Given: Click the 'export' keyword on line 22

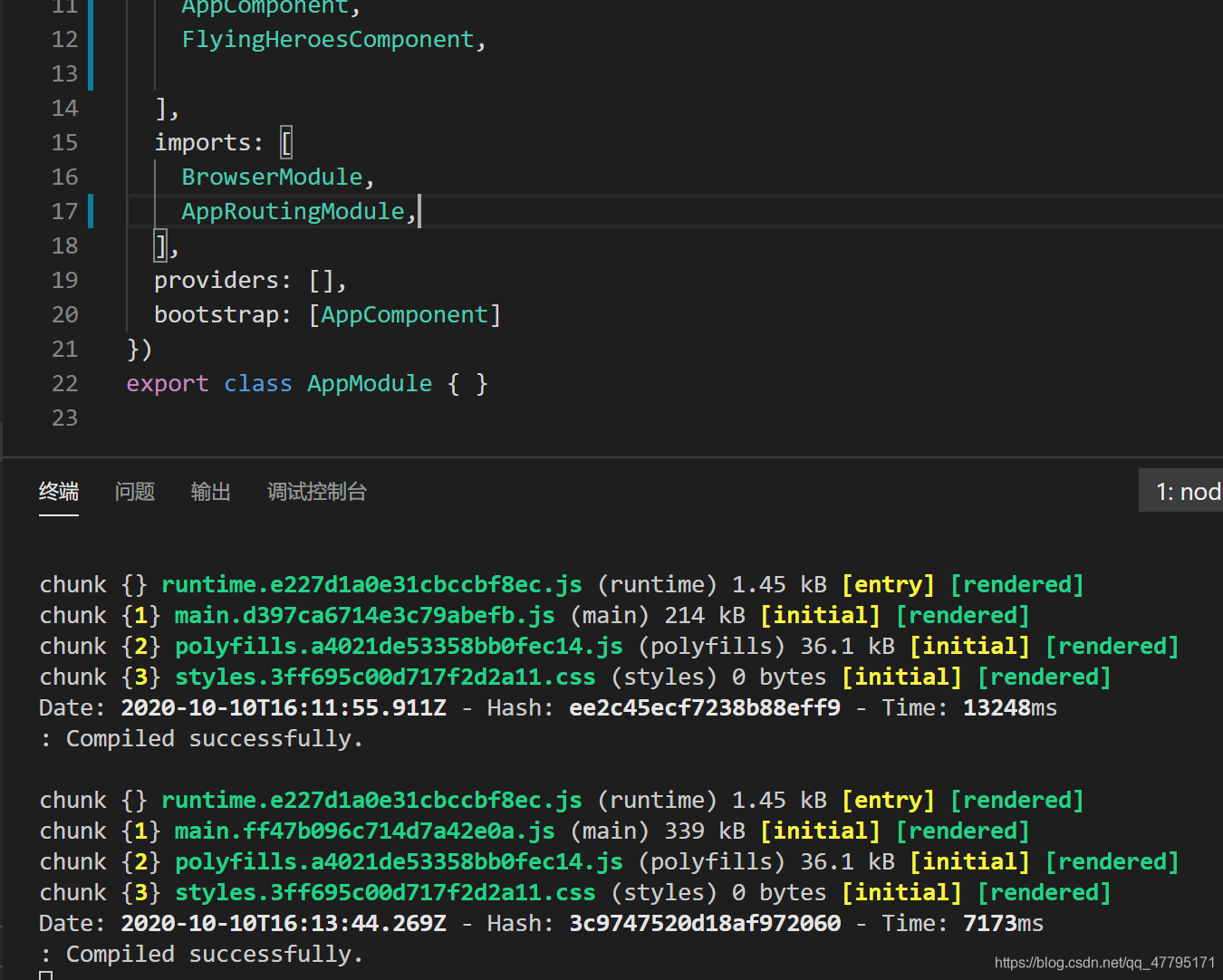Looking at the screenshot, I should tap(168, 383).
